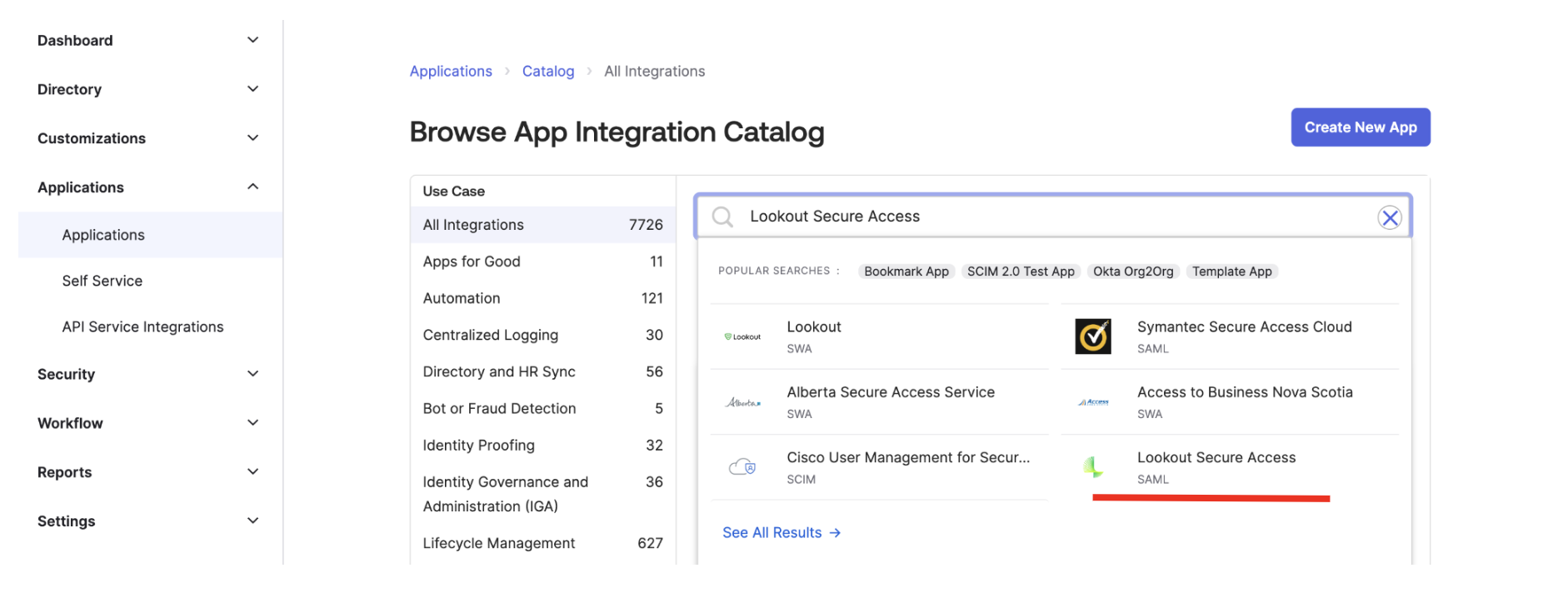The width and height of the screenshot is (1568, 593).
Task: Expand the Workflow menu chevron
Action: click(x=253, y=423)
